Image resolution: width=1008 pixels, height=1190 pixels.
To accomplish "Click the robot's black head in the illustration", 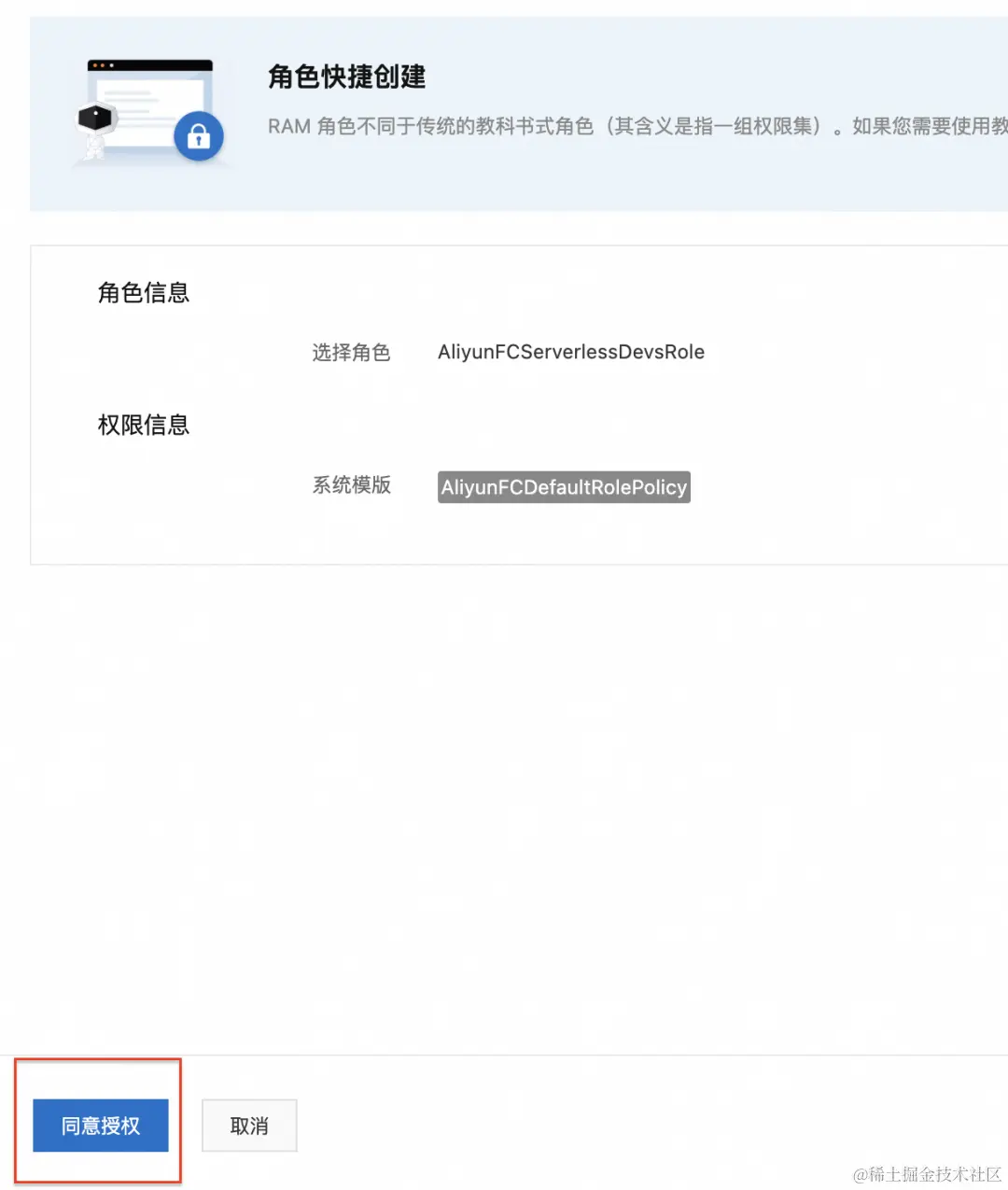I will click(95, 115).
